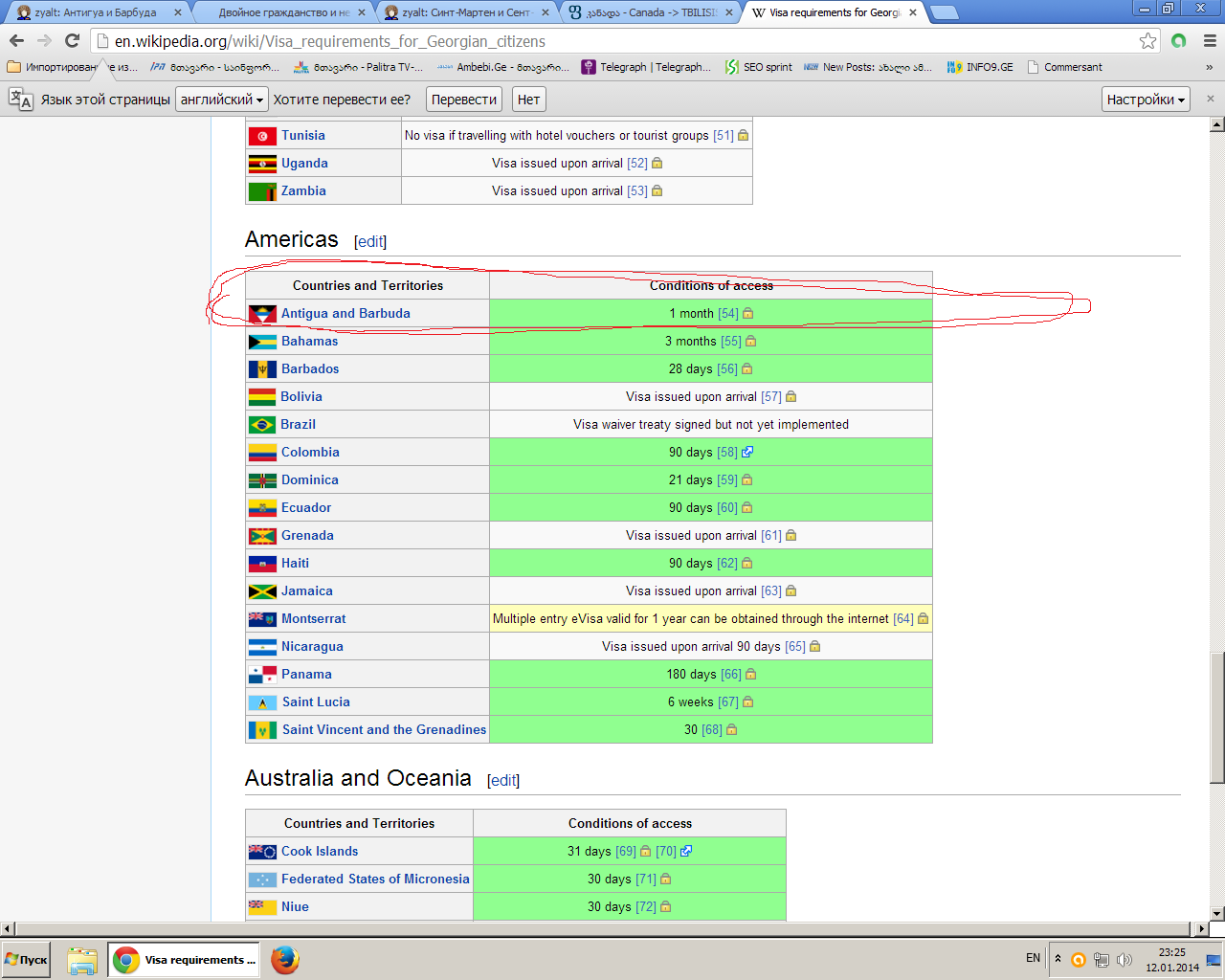Open the SEO sprint bookmark

tap(759, 67)
